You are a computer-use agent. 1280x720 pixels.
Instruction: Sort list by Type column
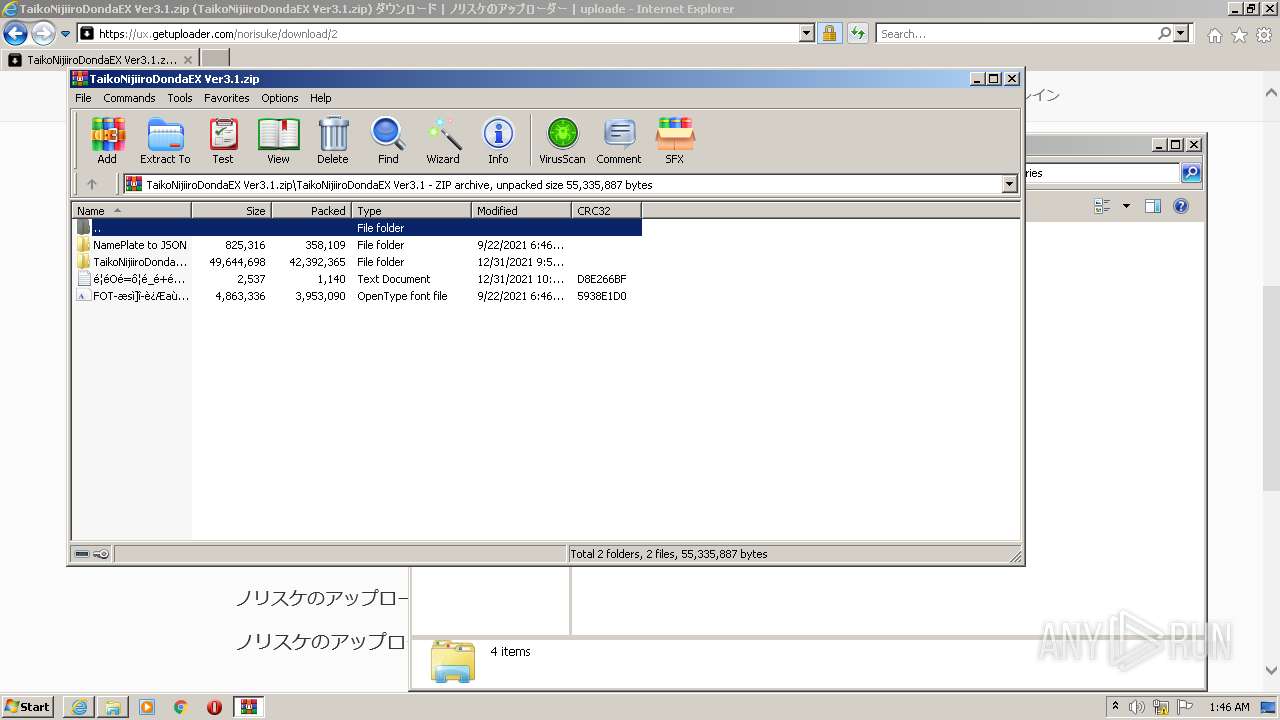pyautogui.click(x=411, y=211)
